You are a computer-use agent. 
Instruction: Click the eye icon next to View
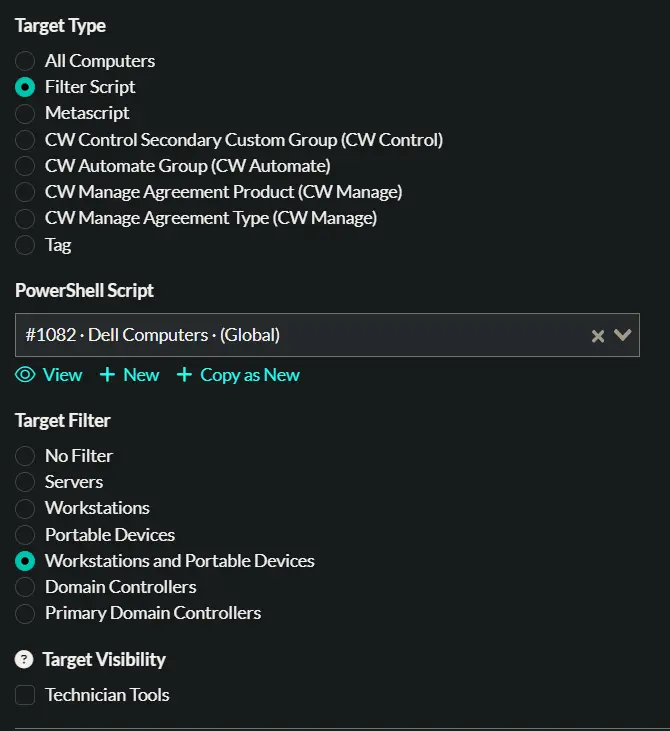point(25,375)
